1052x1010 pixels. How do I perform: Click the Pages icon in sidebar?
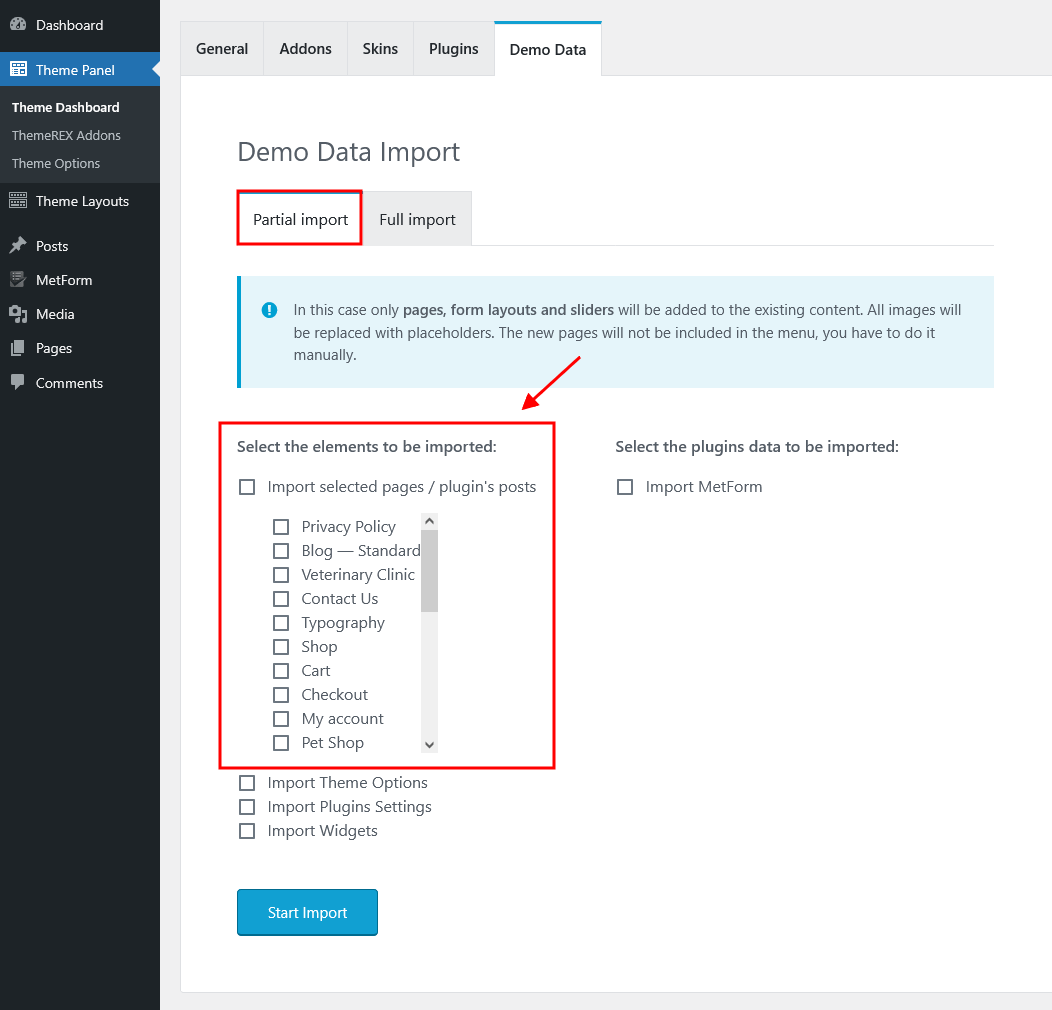click(x=18, y=348)
